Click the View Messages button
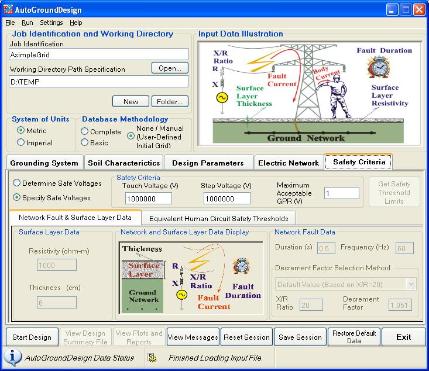 pyautogui.click(x=193, y=337)
